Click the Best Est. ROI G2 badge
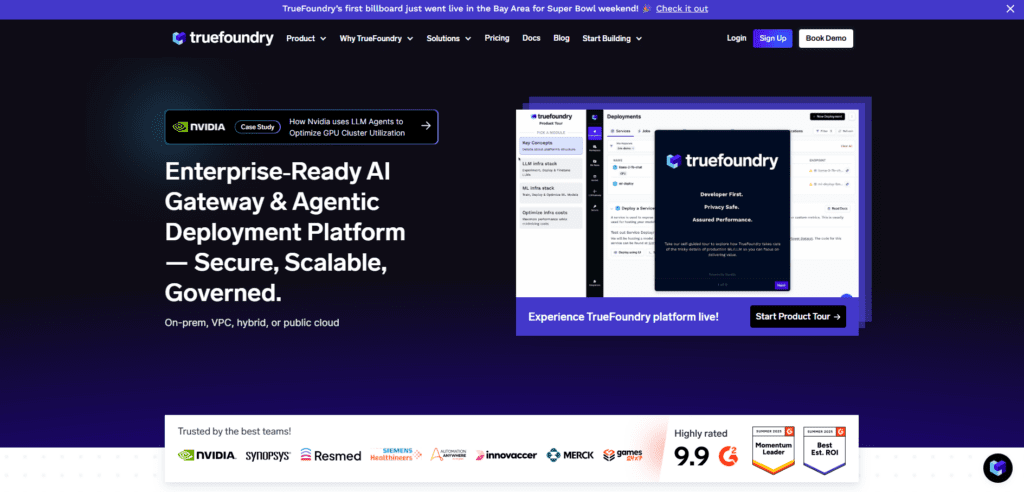Viewport: 1024px width, 492px height. coord(824,450)
